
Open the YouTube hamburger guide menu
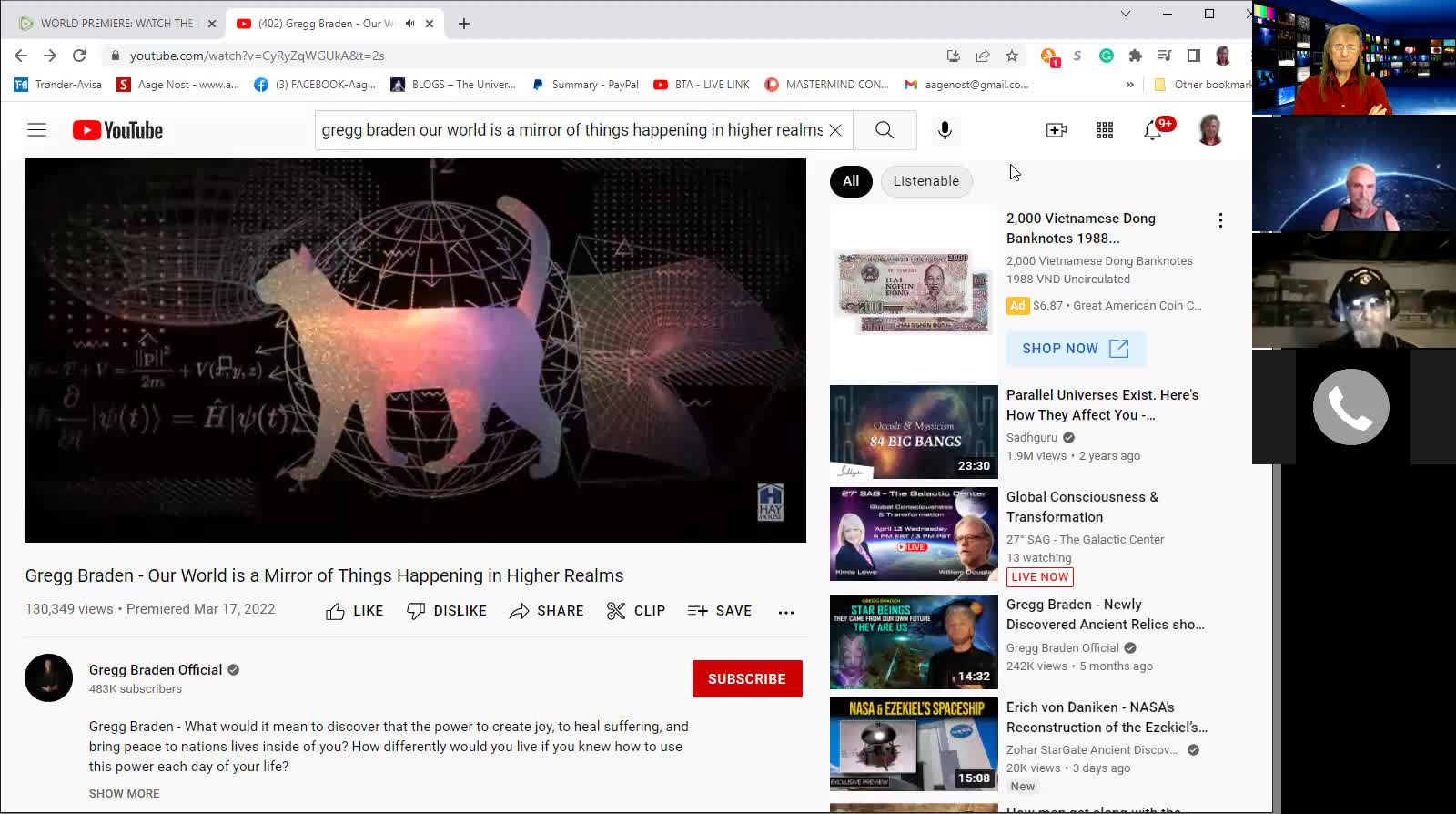[36, 130]
